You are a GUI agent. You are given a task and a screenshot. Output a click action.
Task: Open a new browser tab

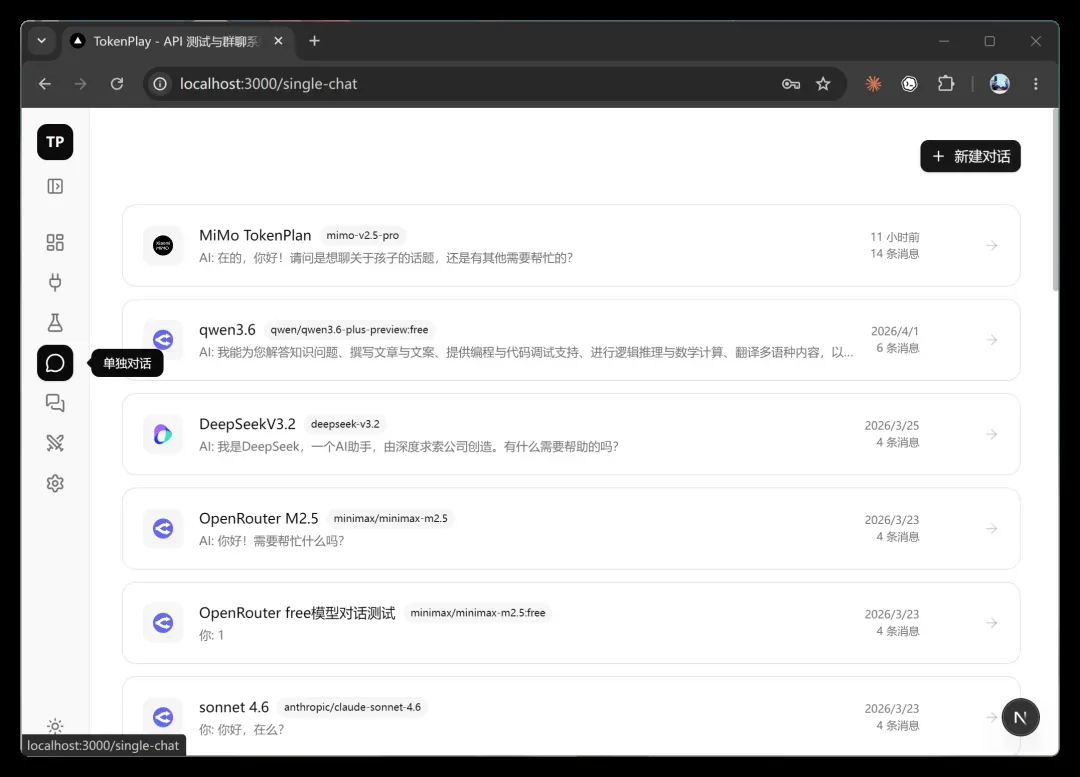pos(314,41)
